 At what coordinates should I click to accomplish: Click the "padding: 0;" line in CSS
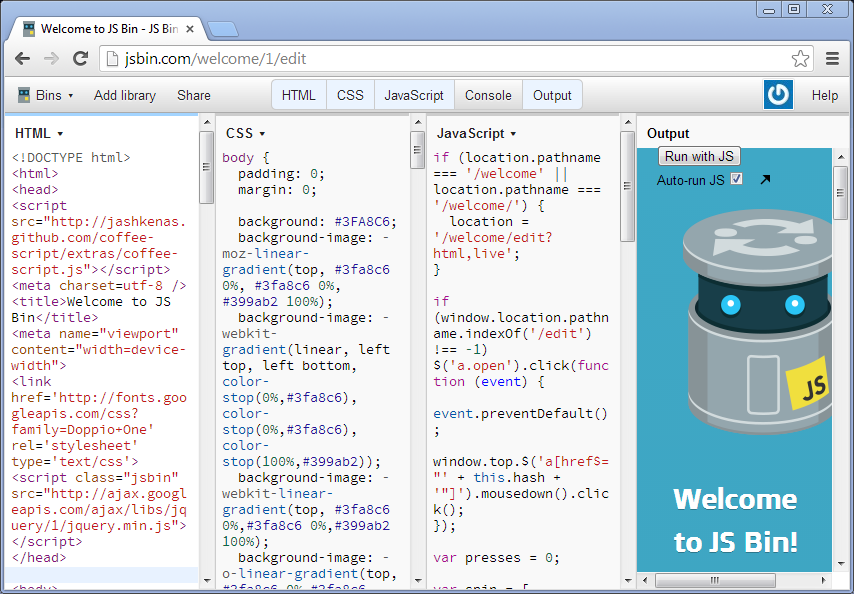coord(281,174)
